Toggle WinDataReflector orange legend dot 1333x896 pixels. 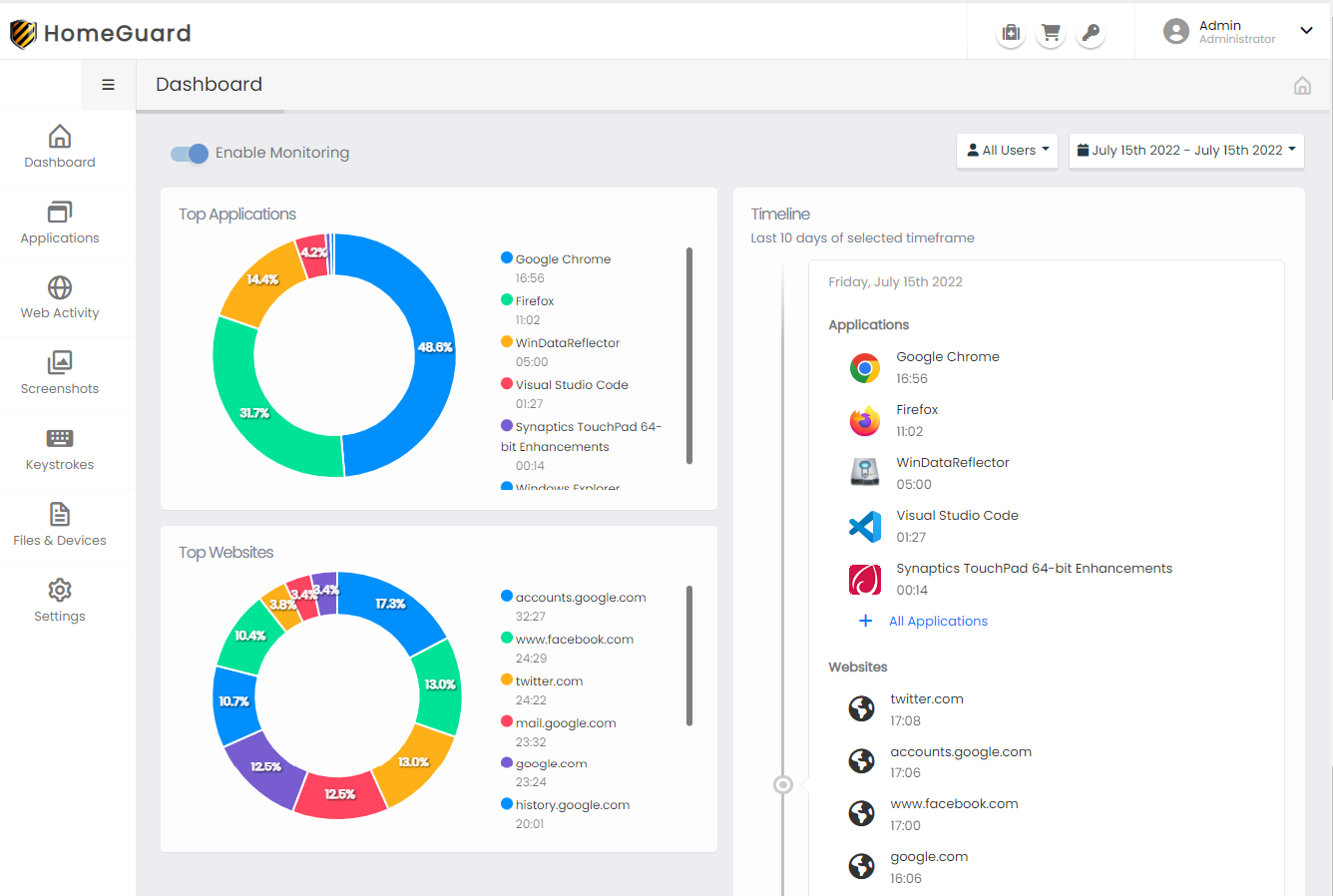pos(507,341)
